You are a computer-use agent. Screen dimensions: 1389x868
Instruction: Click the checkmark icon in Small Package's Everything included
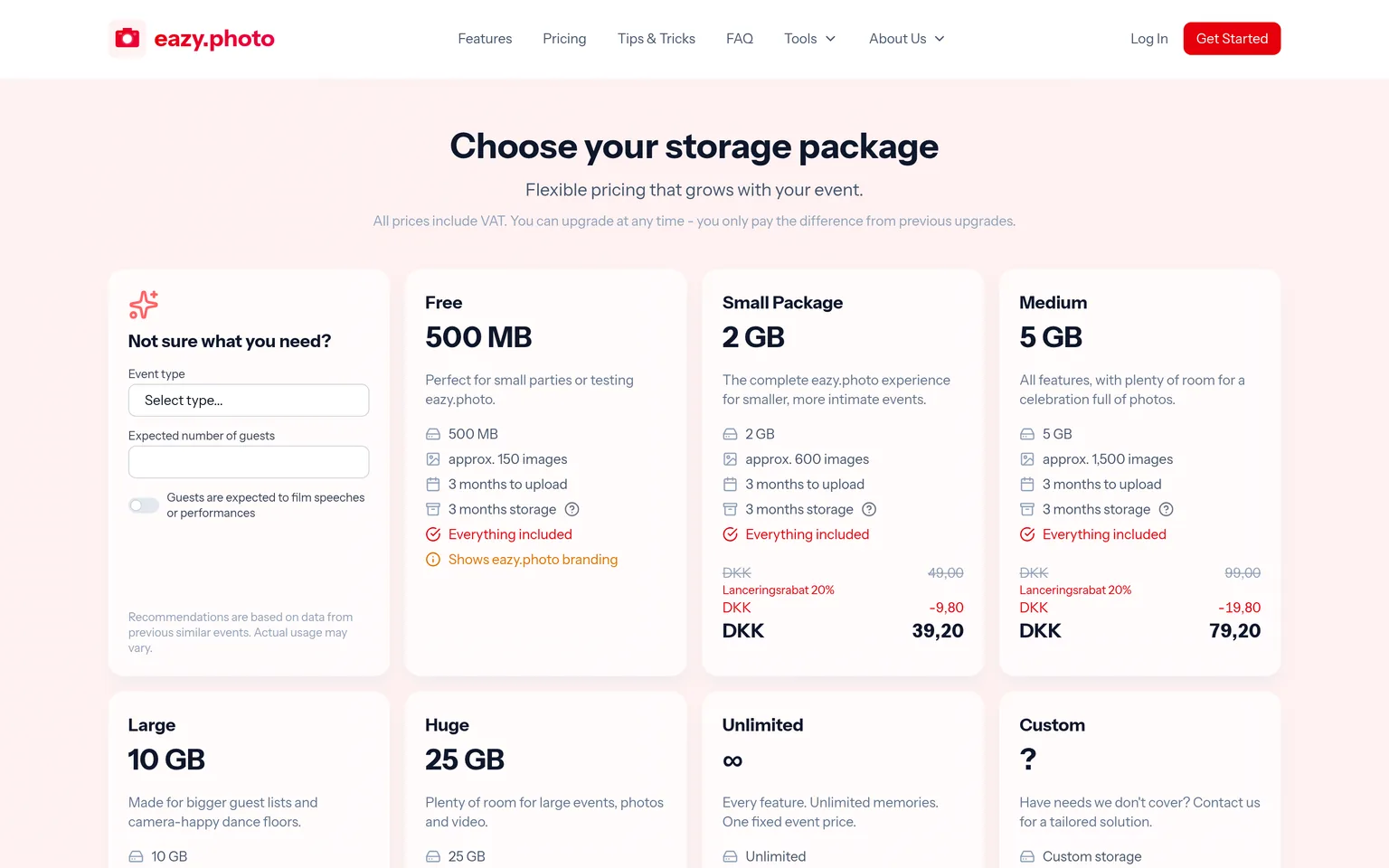click(731, 534)
